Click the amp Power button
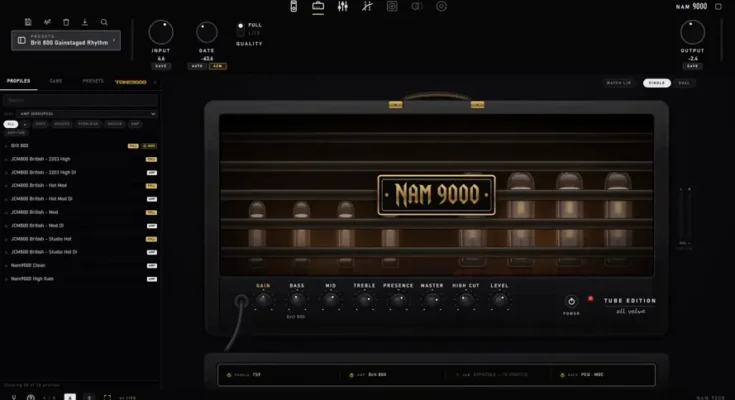 pyautogui.click(x=571, y=301)
